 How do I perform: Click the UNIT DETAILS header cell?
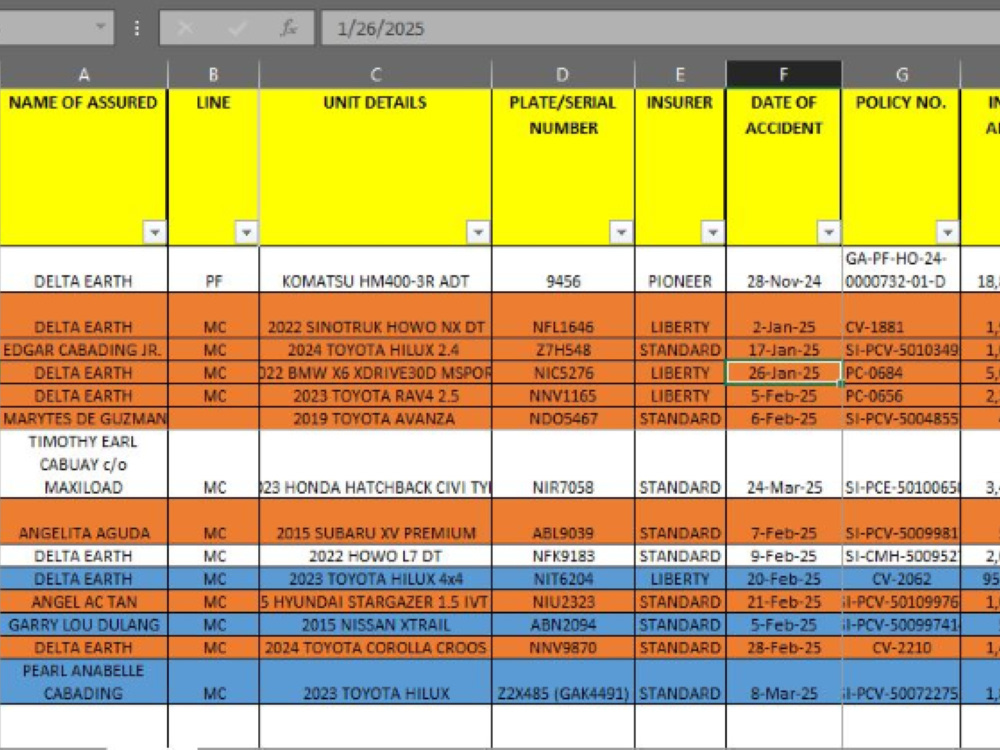pos(376,167)
